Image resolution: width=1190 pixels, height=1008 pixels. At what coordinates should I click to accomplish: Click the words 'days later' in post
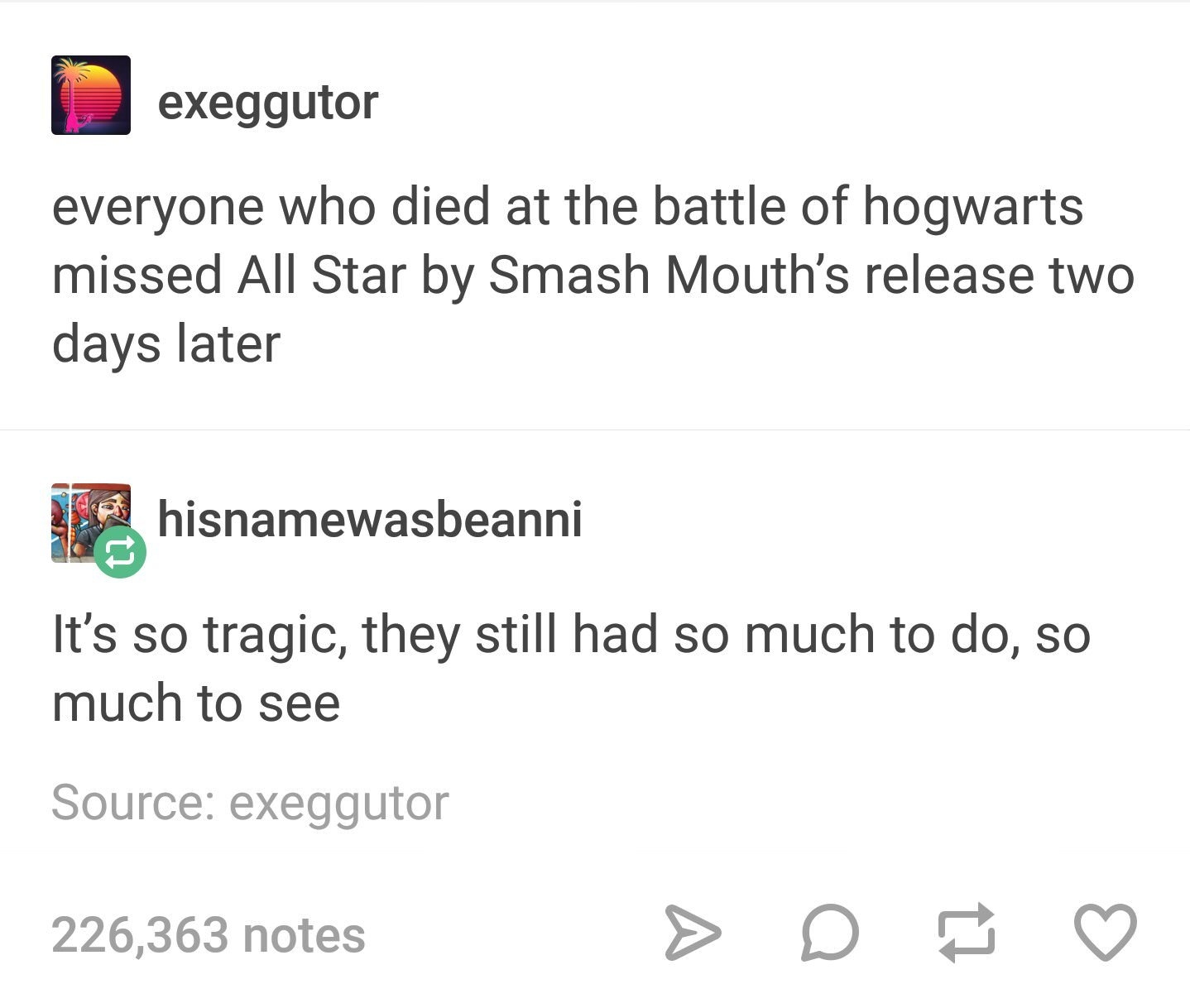[166, 344]
